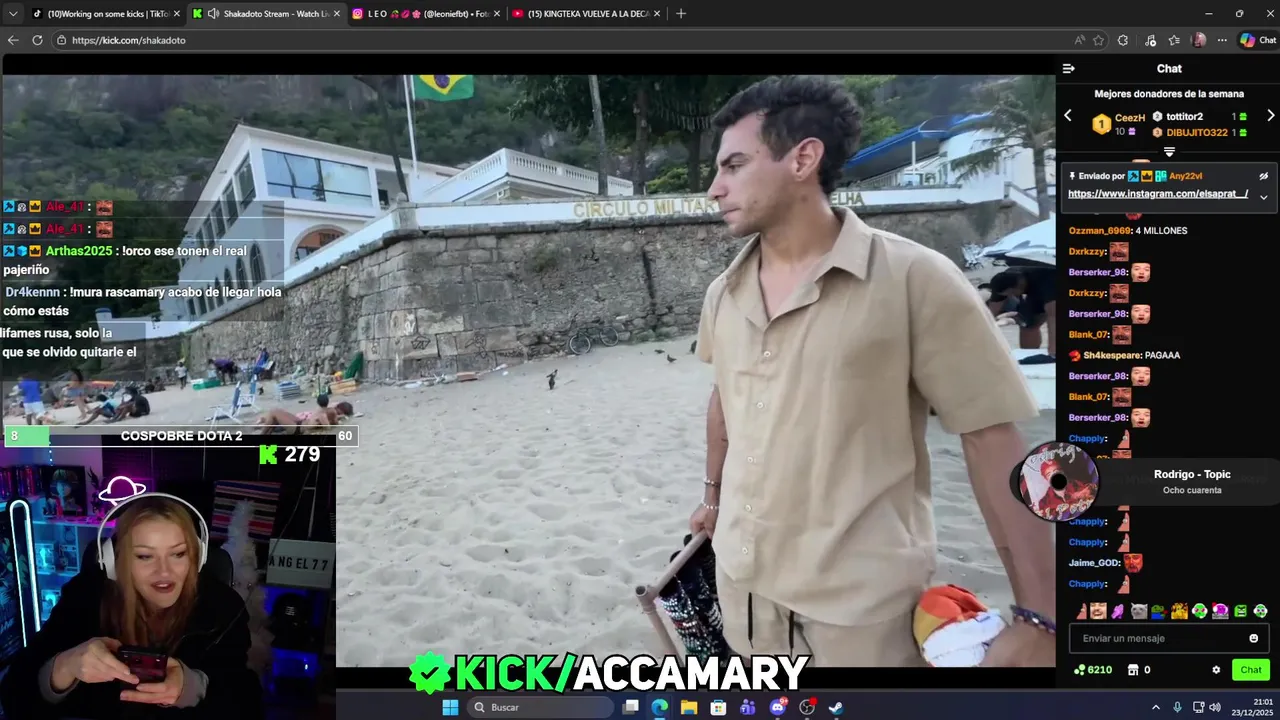Close the YouTube KINGTEKA tab
Screen dimensions: 1280x720
pyautogui.click(x=657, y=14)
